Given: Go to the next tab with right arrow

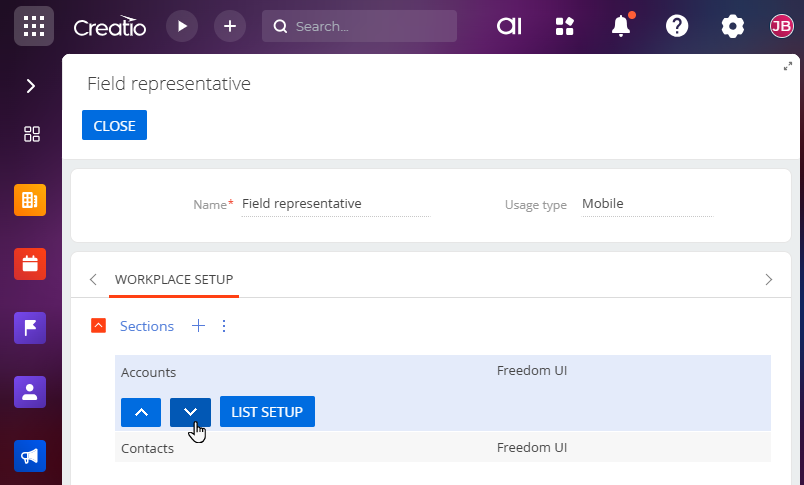Looking at the screenshot, I should point(769,279).
